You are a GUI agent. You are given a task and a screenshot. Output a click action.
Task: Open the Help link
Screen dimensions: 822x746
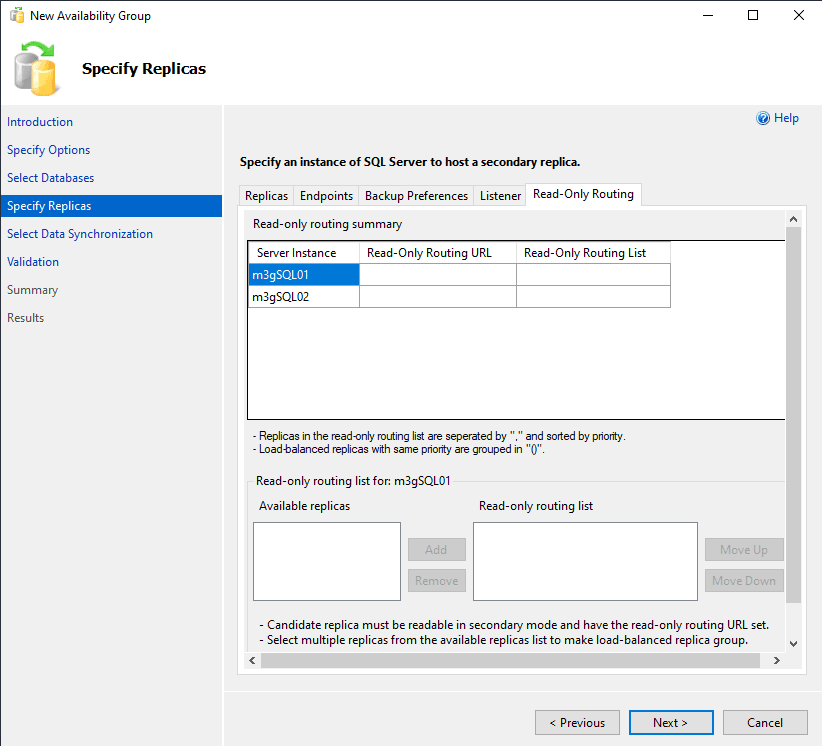(786, 118)
